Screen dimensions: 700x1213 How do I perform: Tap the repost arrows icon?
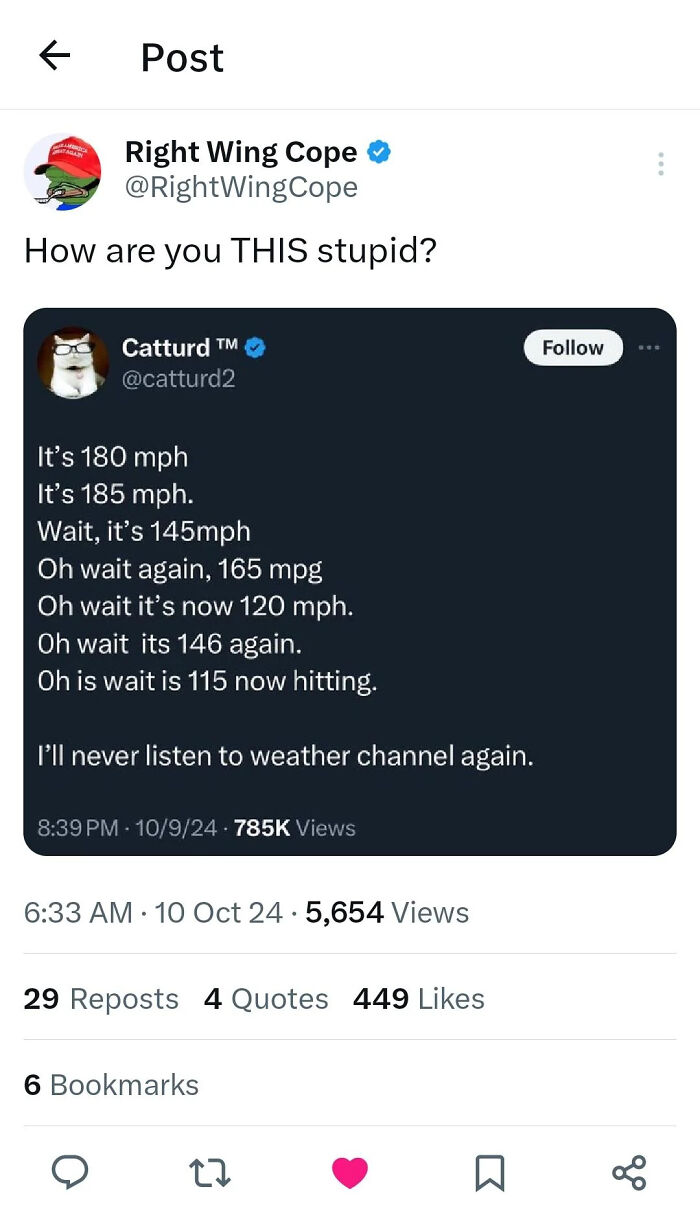pyautogui.click(x=210, y=1171)
